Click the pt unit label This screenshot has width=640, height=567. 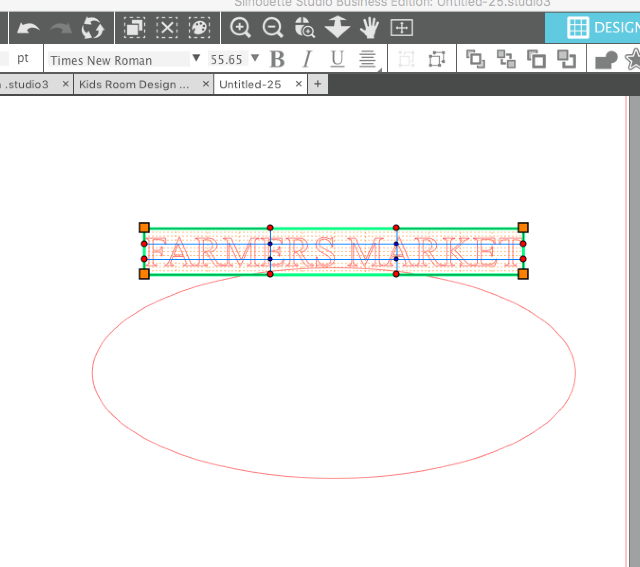pyautogui.click(x=23, y=58)
